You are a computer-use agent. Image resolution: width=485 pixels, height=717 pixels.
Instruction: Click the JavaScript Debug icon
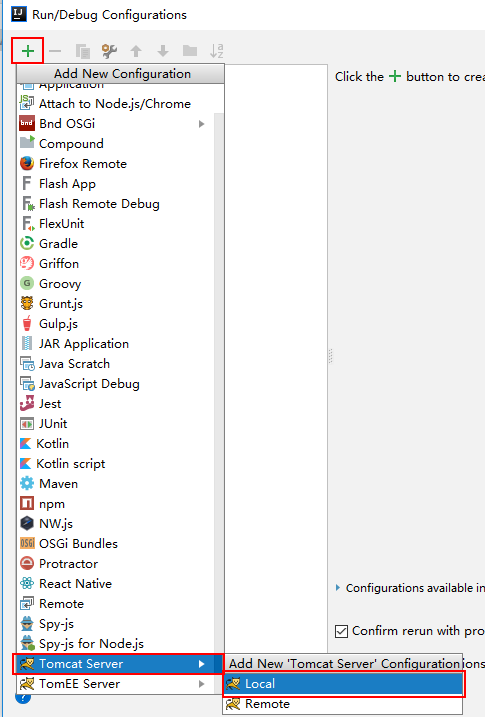coord(27,384)
